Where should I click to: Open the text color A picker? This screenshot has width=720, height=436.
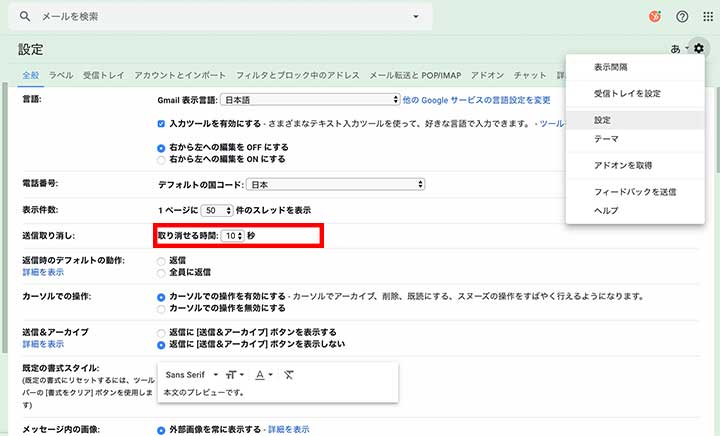tap(264, 375)
